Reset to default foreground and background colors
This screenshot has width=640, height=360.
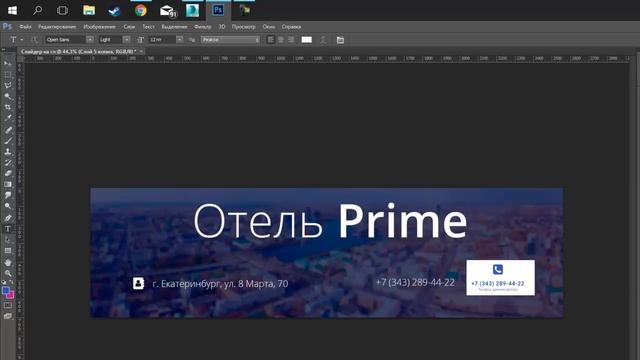point(4,282)
